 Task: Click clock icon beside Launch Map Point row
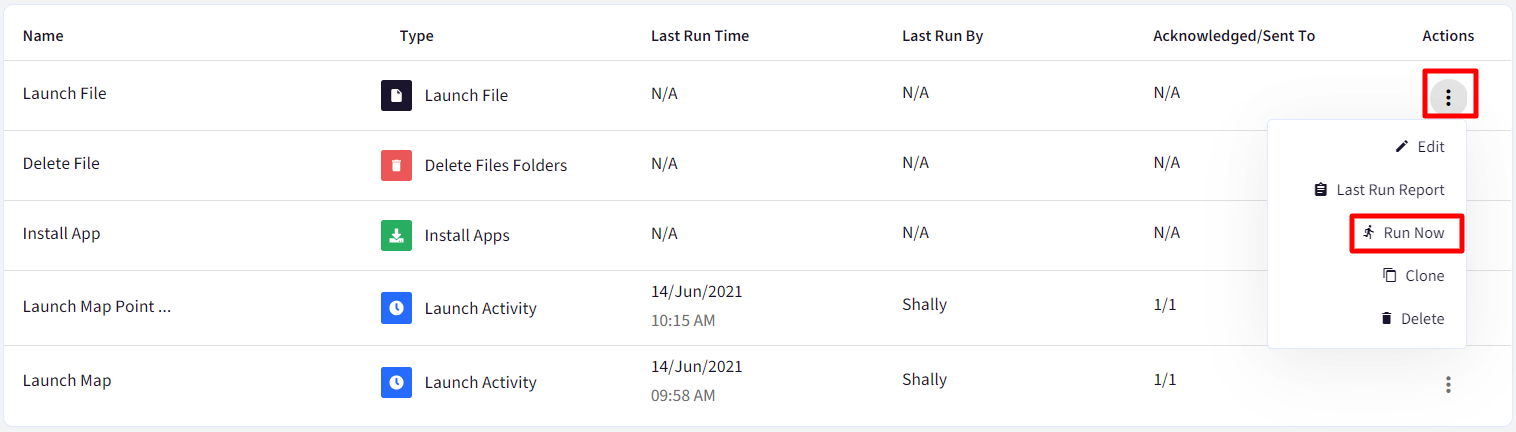[396, 308]
